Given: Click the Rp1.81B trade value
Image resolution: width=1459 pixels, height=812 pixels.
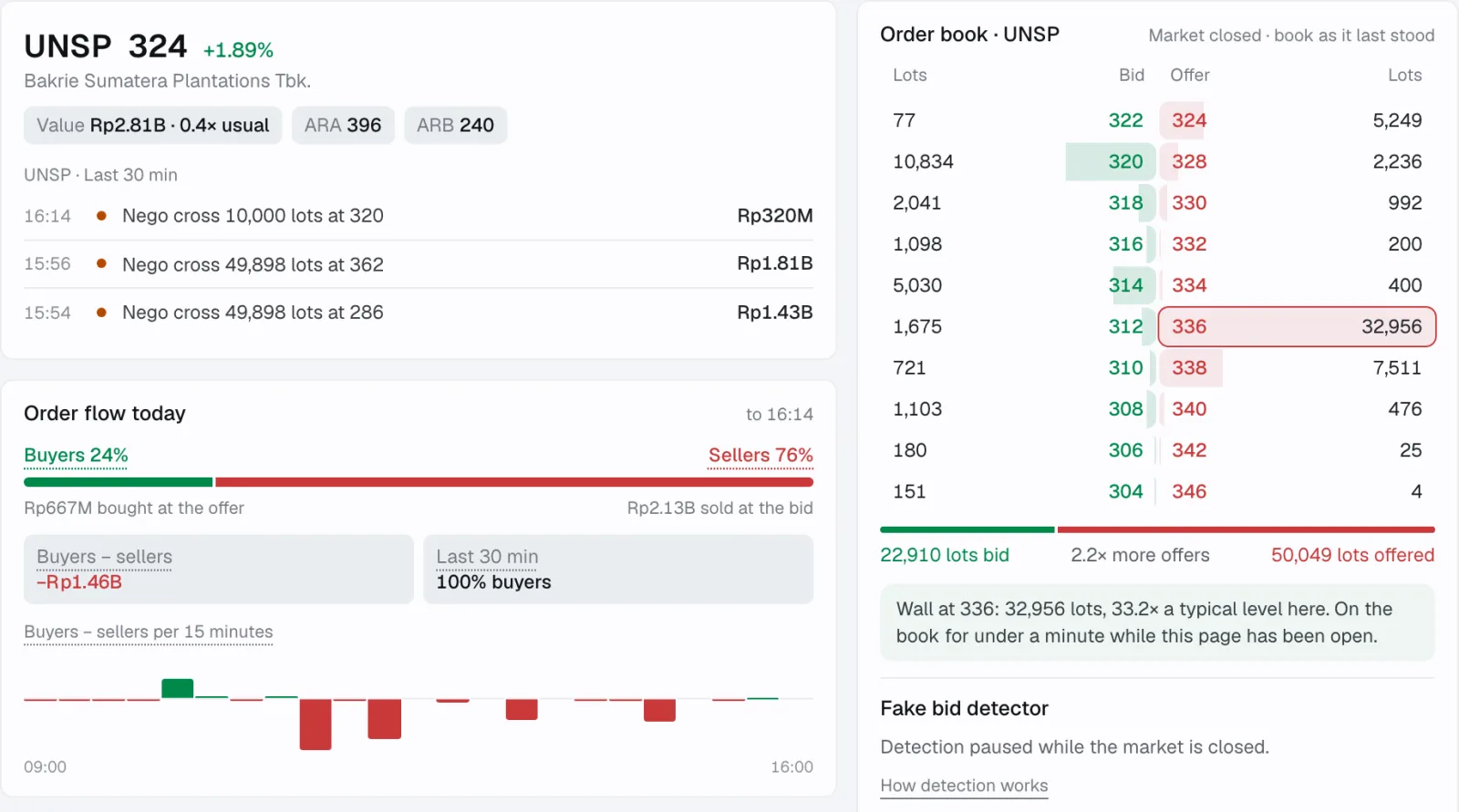Looking at the screenshot, I should pos(774,263).
